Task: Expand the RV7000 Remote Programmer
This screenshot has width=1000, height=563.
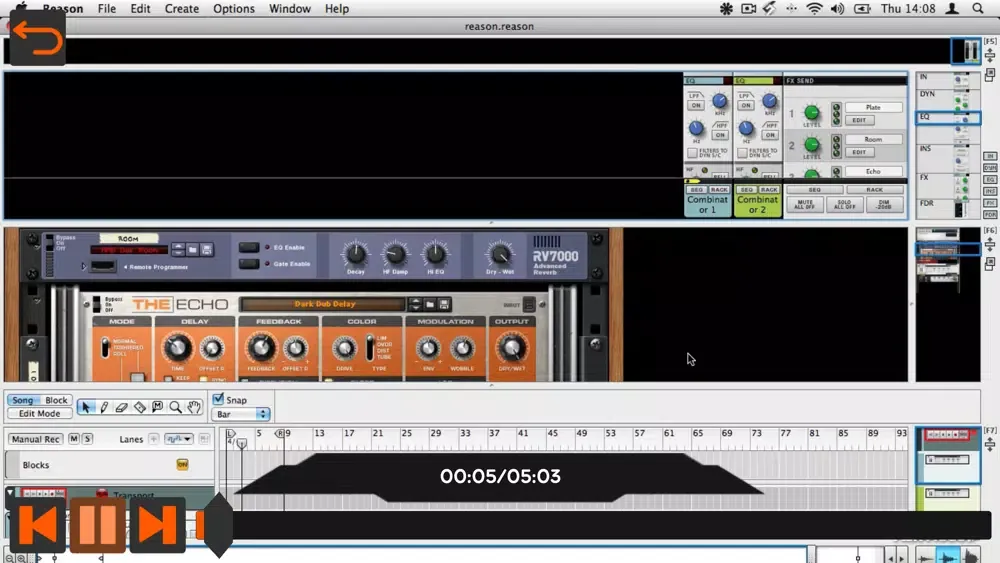Action: pos(84,266)
